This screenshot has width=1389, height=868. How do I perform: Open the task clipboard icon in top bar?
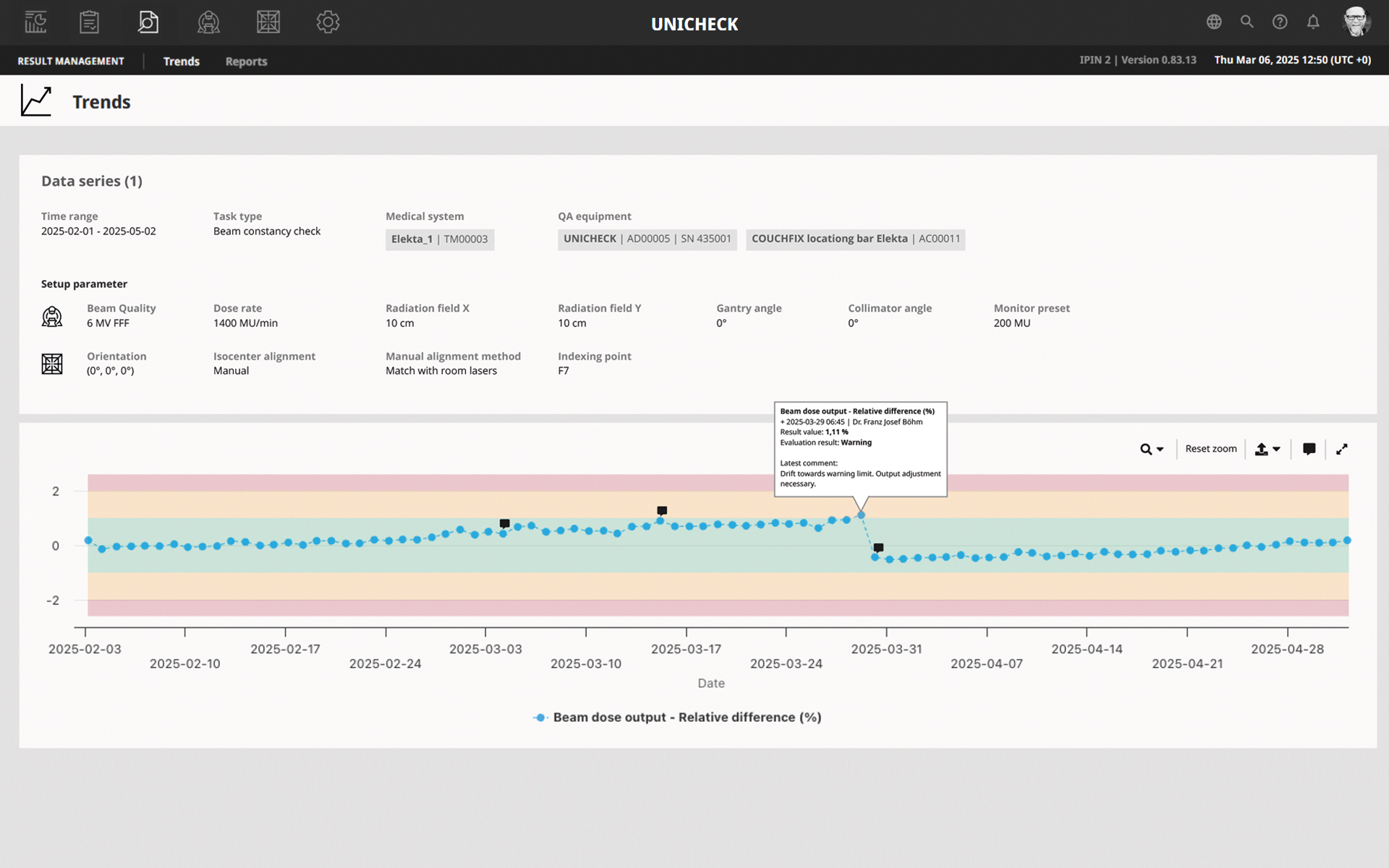(90, 22)
